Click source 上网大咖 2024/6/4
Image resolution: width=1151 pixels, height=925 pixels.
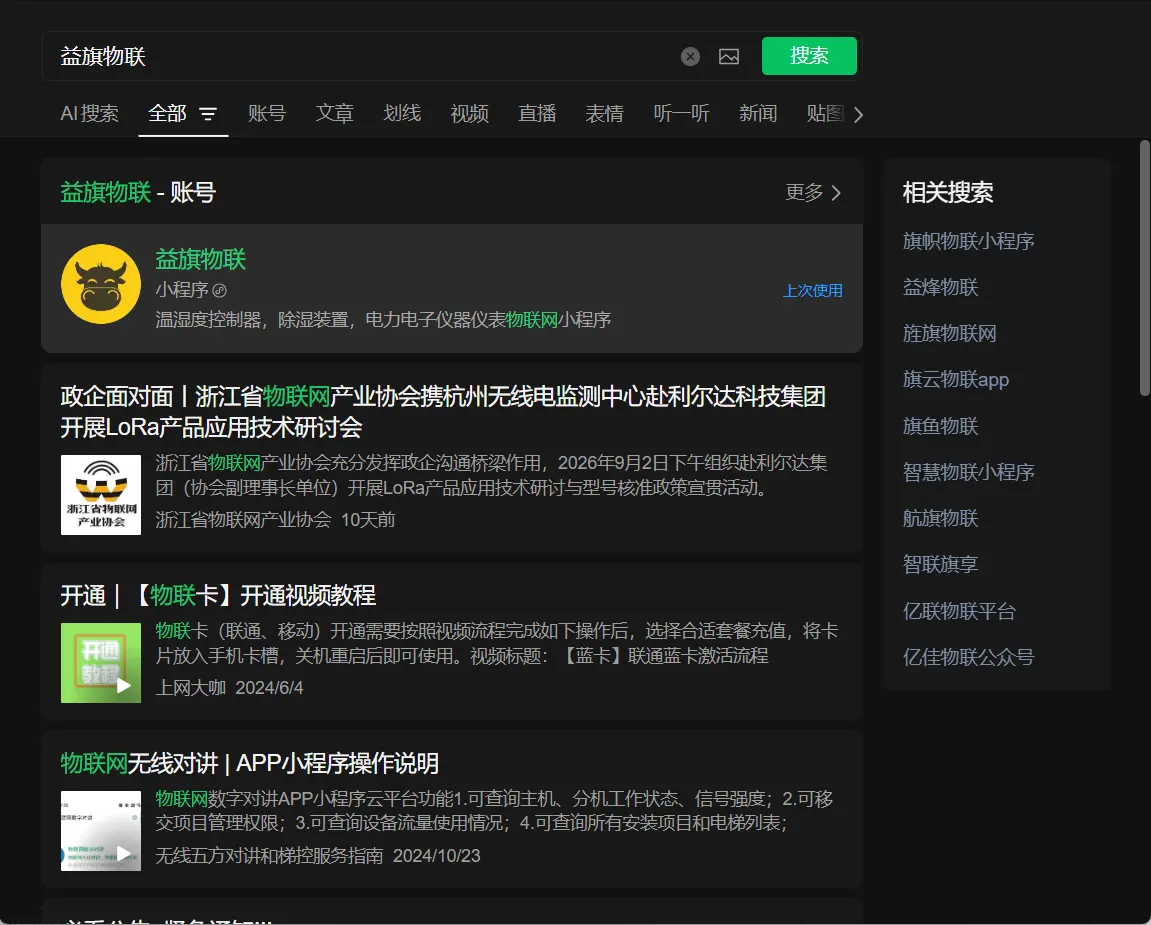(229, 688)
